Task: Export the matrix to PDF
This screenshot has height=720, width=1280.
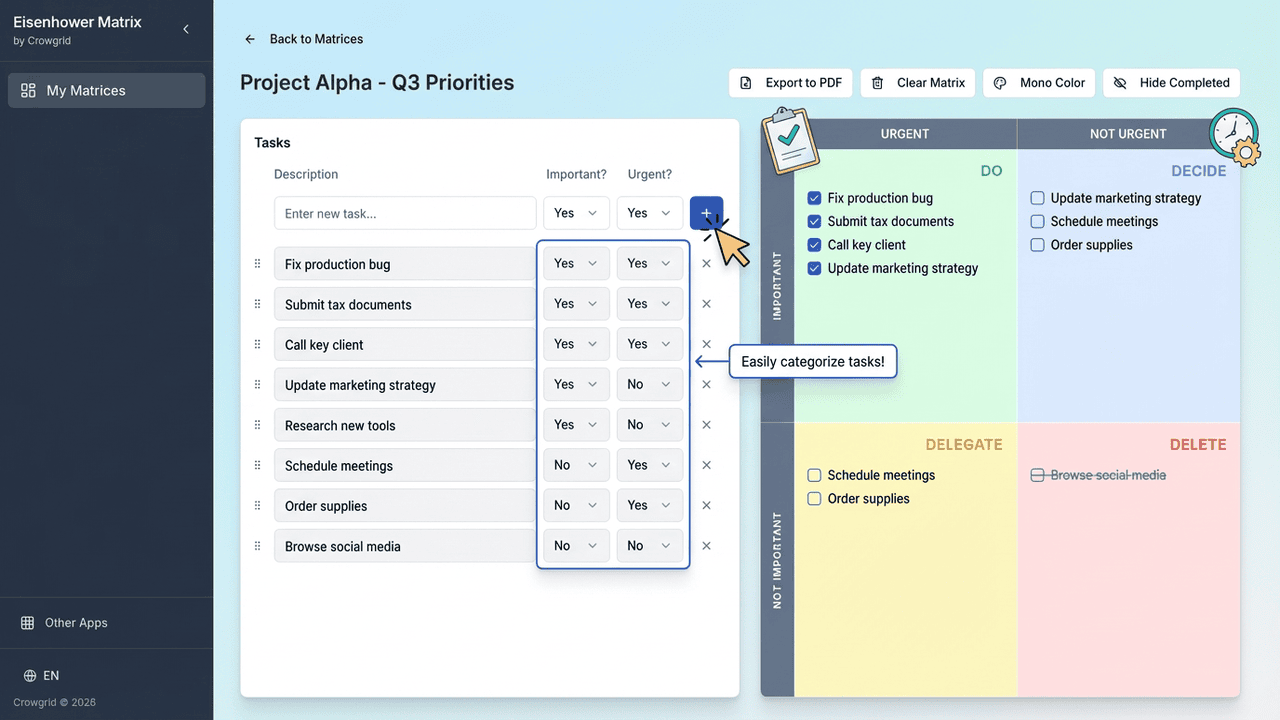Action: (x=791, y=83)
